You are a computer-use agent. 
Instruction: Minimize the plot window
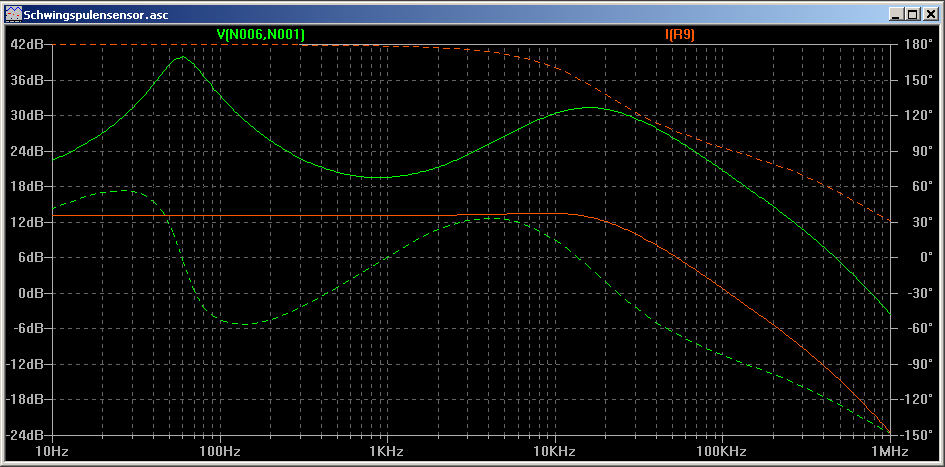coord(898,14)
